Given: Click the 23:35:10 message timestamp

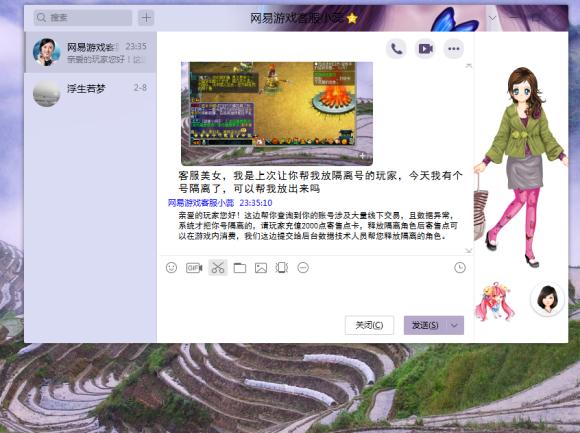Looking at the screenshot, I should point(256,203).
